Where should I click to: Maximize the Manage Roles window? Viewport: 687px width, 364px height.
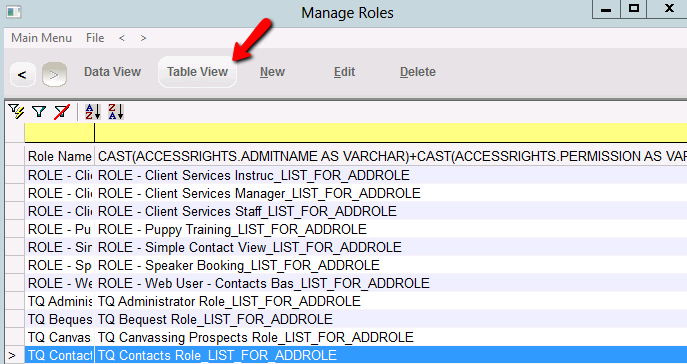(x=634, y=9)
